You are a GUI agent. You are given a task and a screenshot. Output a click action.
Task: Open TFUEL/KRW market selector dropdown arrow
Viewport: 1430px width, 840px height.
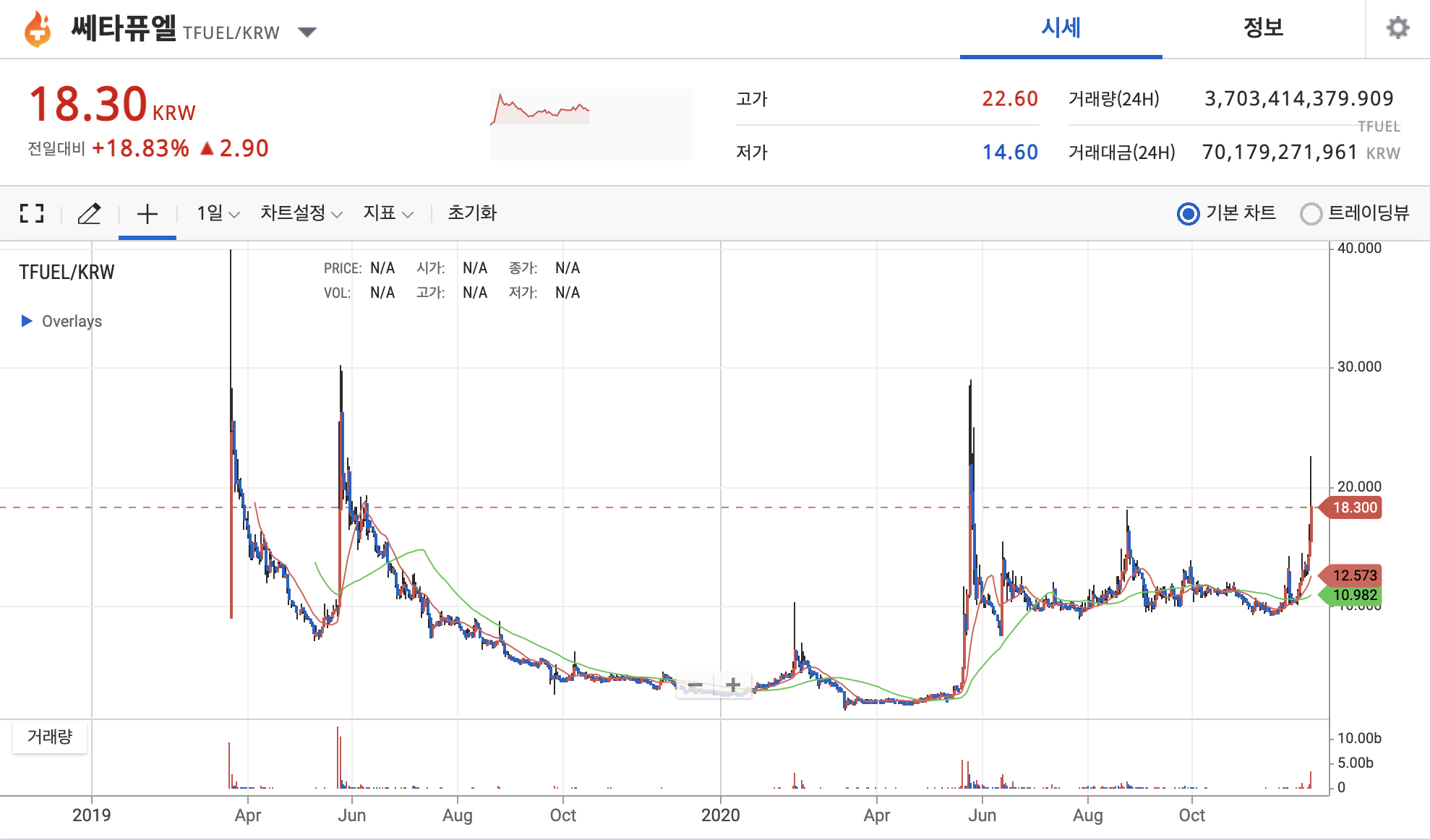click(x=307, y=32)
